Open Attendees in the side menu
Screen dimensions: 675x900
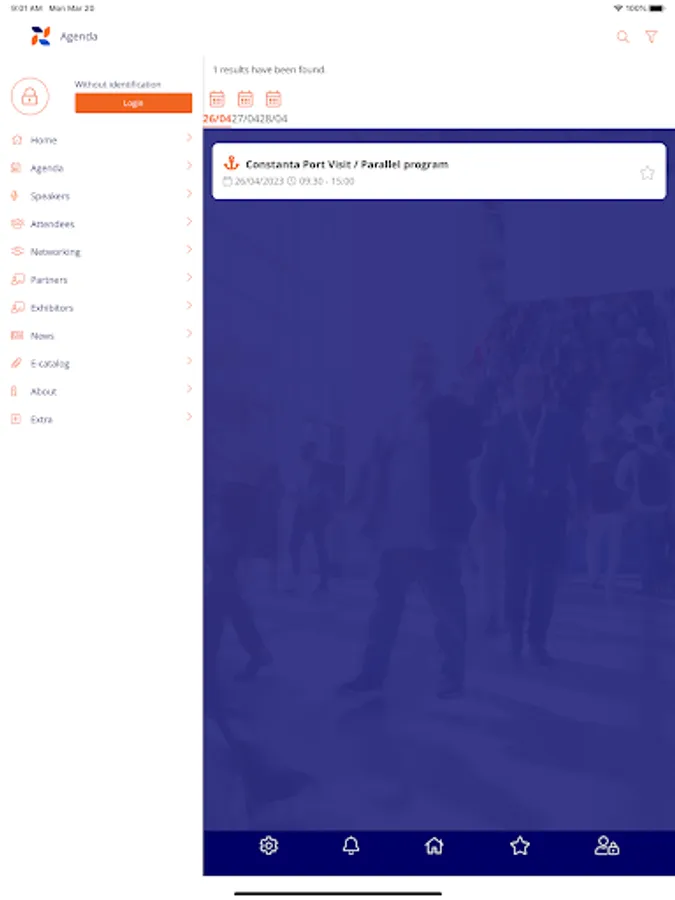click(101, 224)
